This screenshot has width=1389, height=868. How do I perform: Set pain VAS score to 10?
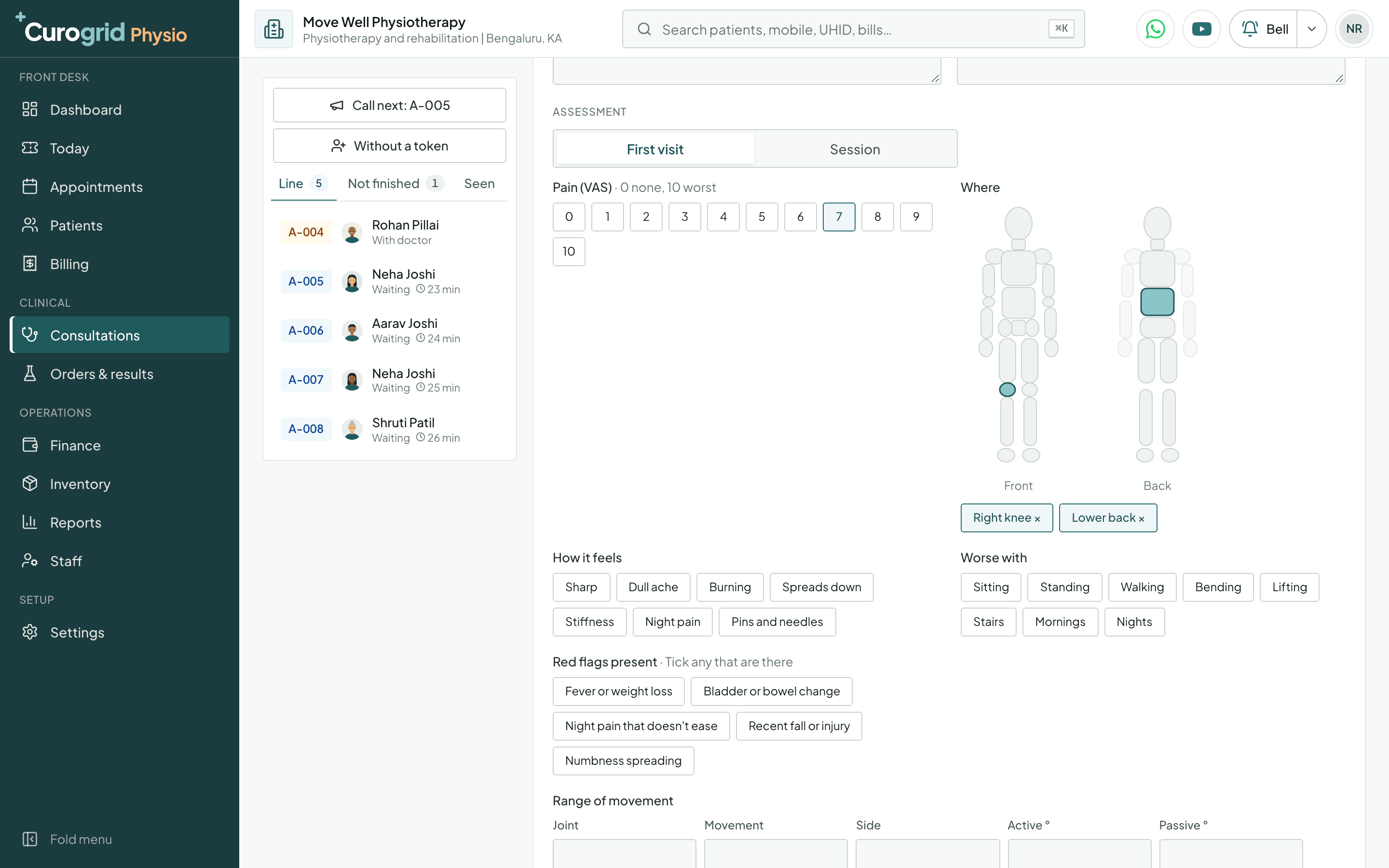[569, 251]
